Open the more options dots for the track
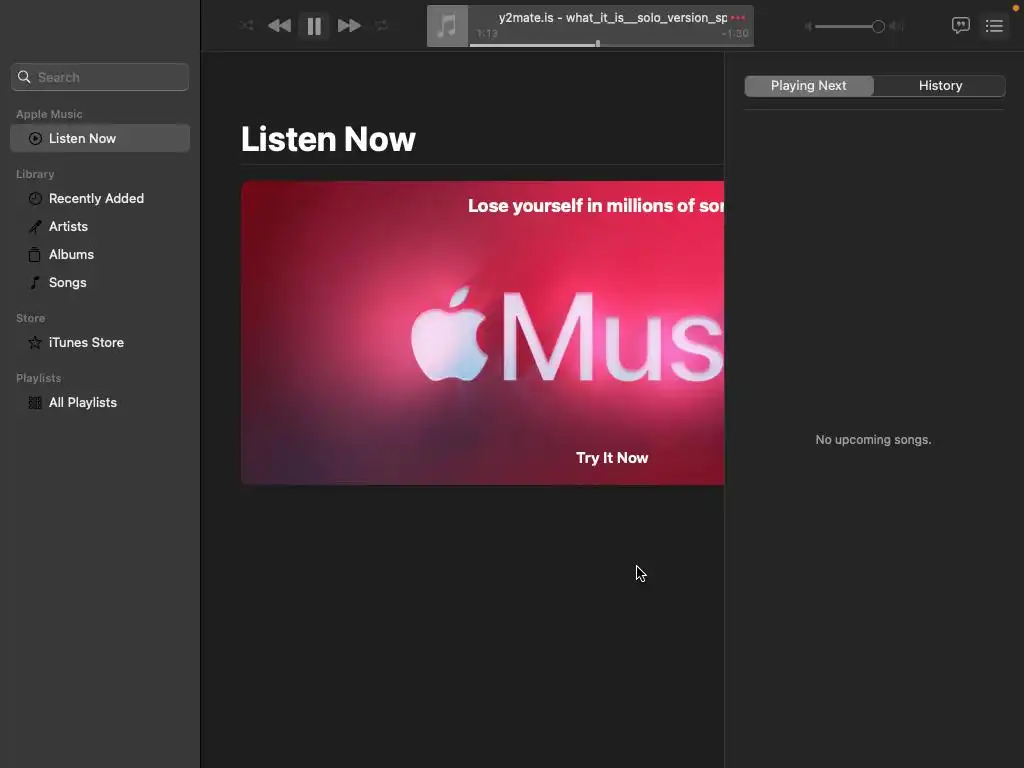 click(x=738, y=18)
